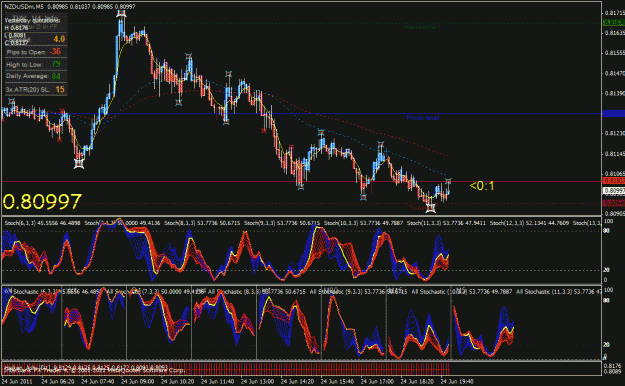The width and height of the screenshot is (625, 386).
Task: Select the 3x ATR(20) SL 15 readout
Action: click(x=35, y=89)
